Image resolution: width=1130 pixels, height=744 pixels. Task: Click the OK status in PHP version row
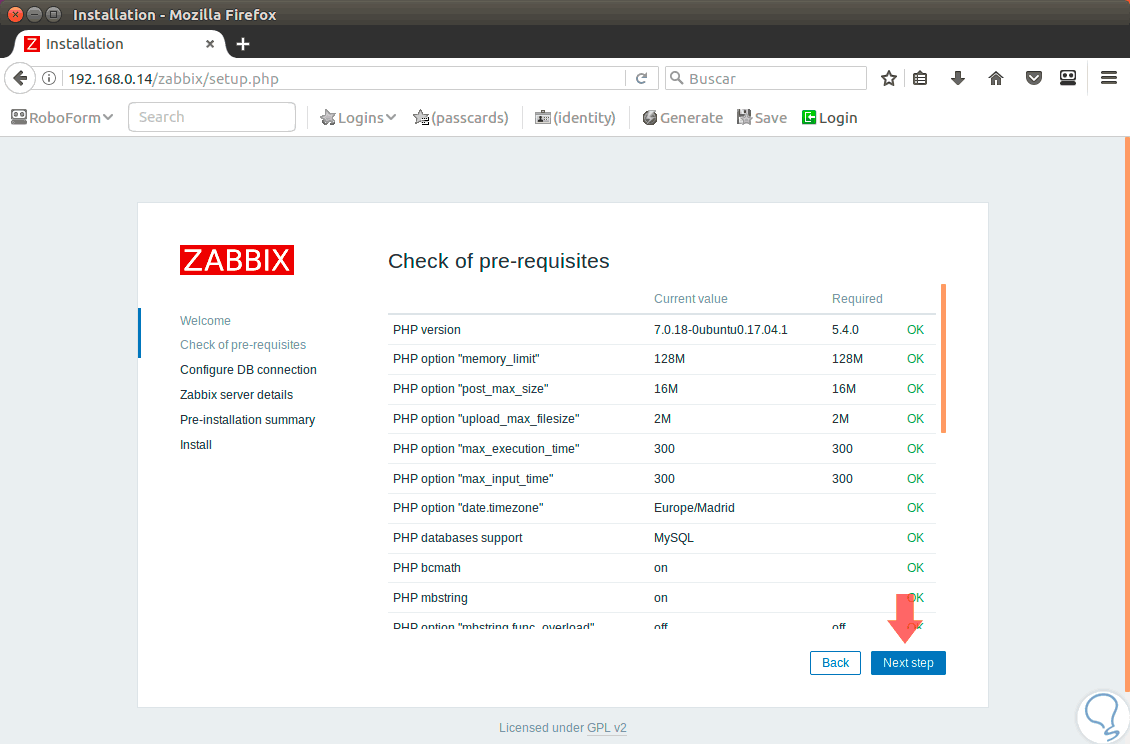click(x=915, y=329)
